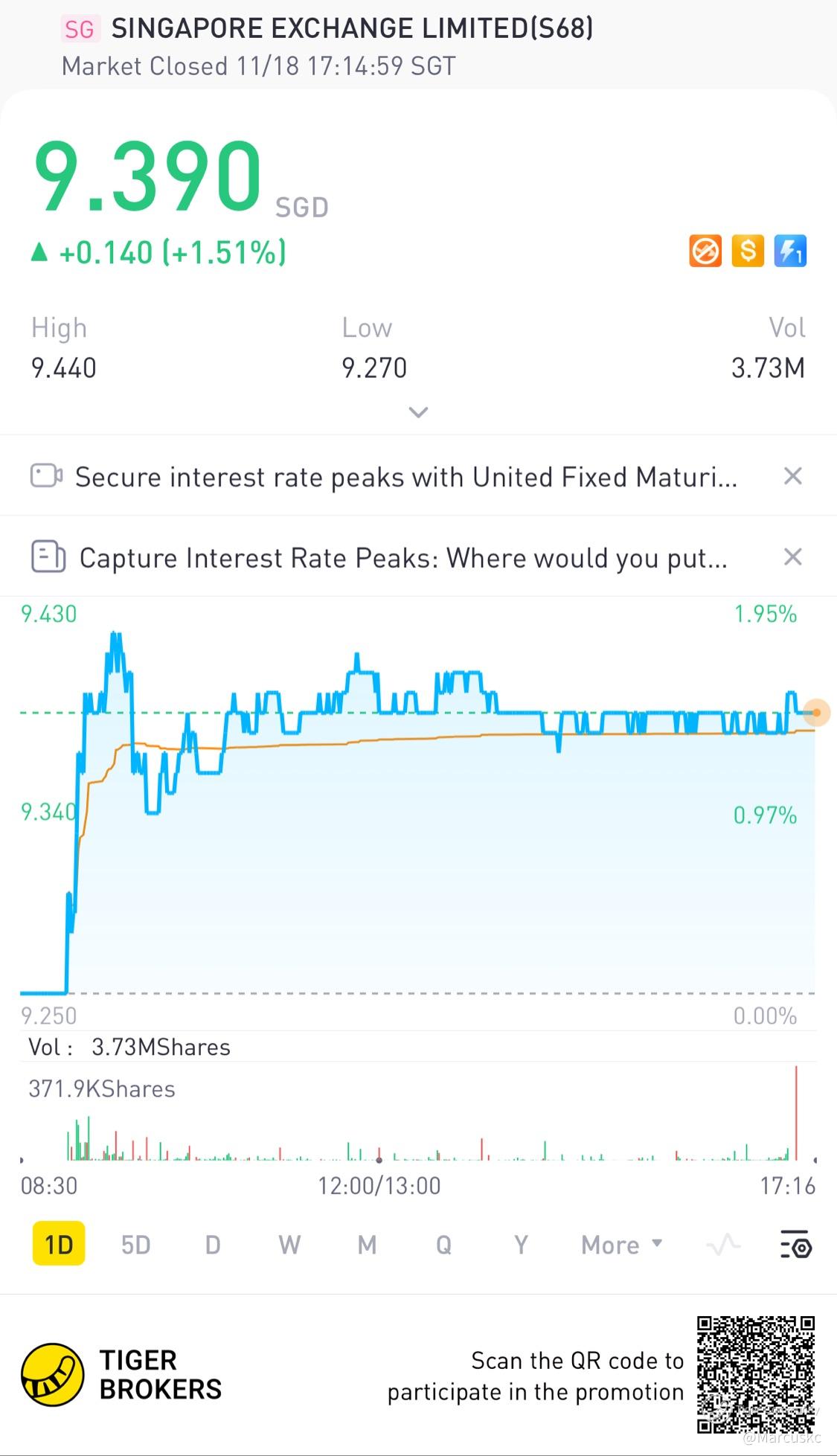This screenshot has width=837, height=1456.
Task: Select the Y yearly chart tab
Action: click(521, 1245)
